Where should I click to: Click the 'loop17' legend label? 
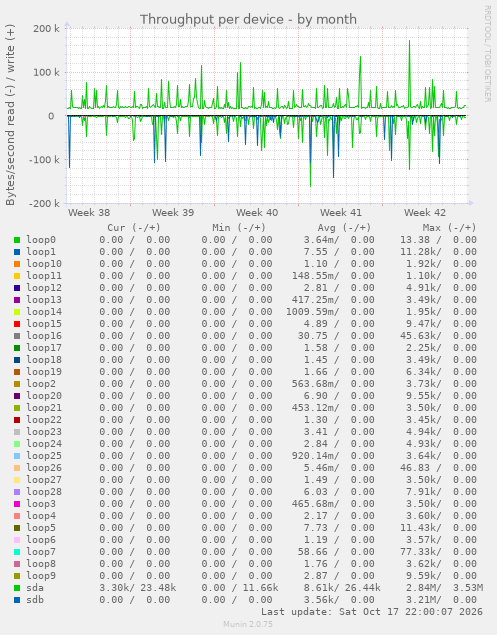[44, 348]
